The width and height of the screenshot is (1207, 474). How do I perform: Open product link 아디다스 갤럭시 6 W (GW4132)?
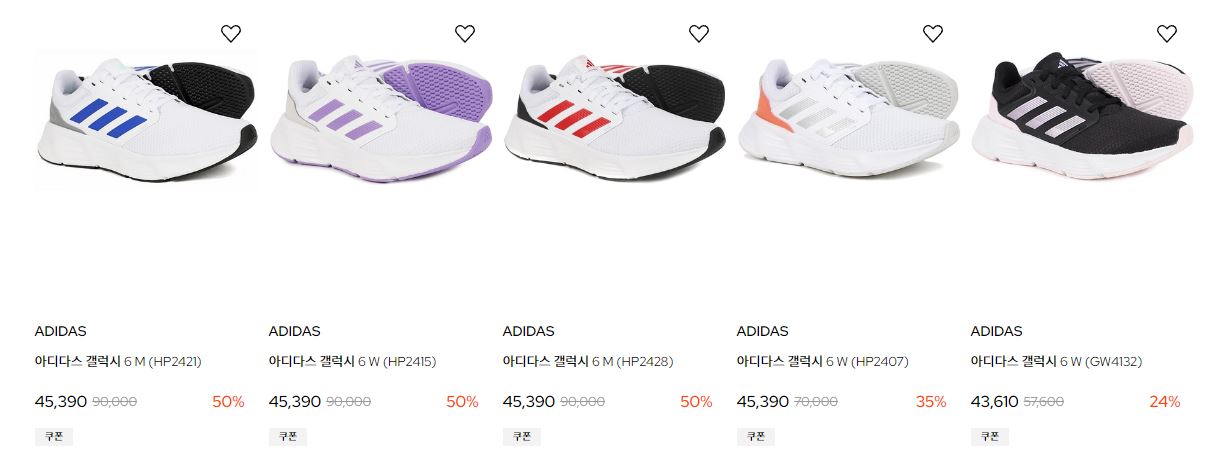[1056, 361]
